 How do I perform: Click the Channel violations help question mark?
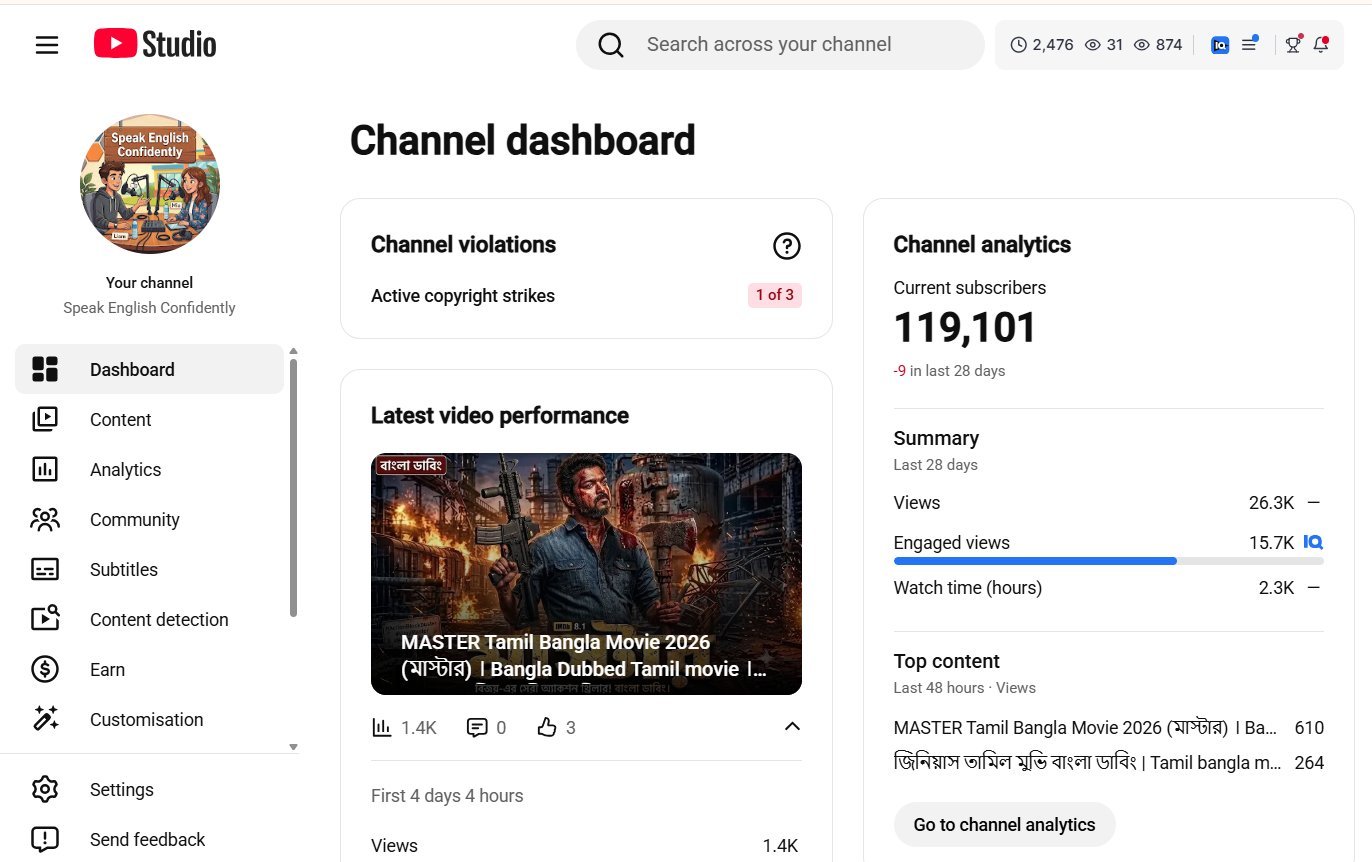787,245
